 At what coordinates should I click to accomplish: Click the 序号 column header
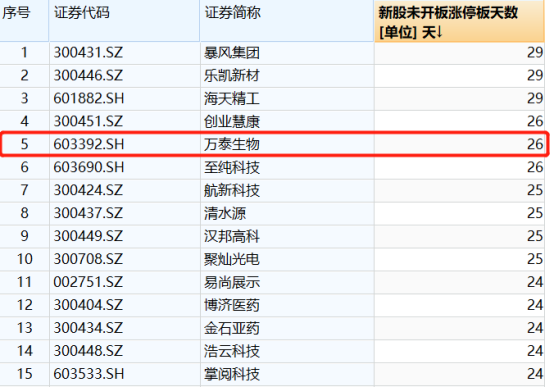click(24, 20)
